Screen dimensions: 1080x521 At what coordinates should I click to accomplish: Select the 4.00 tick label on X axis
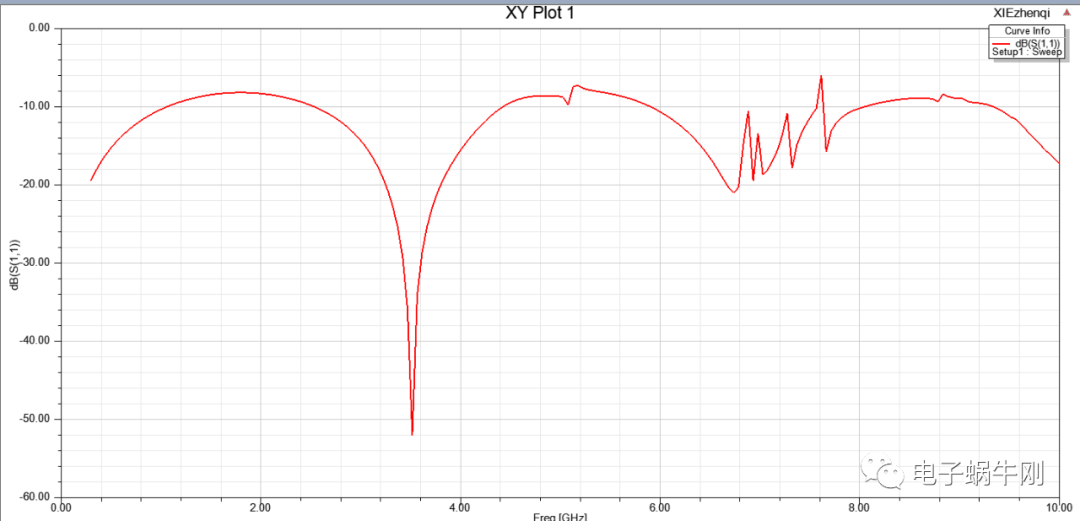(460, 507)
